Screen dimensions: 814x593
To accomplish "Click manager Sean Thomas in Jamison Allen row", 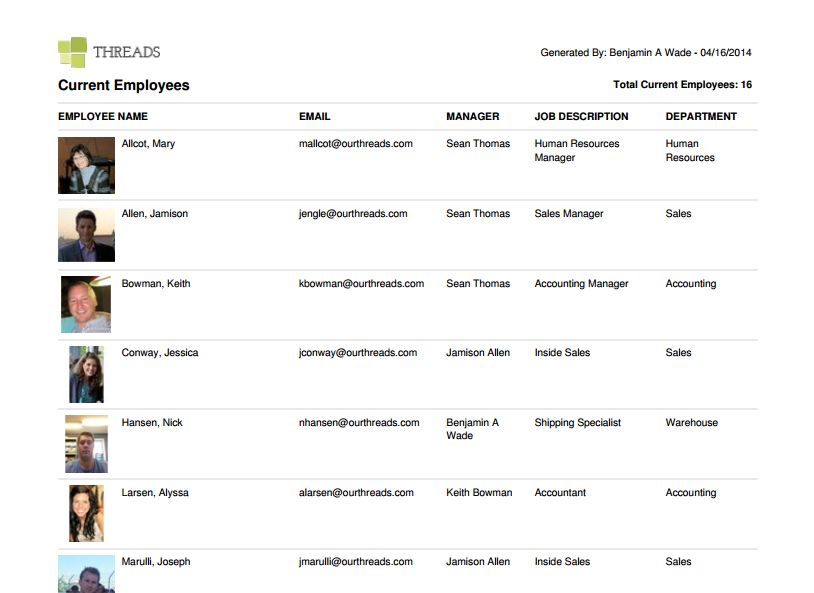I will [478, 213].
